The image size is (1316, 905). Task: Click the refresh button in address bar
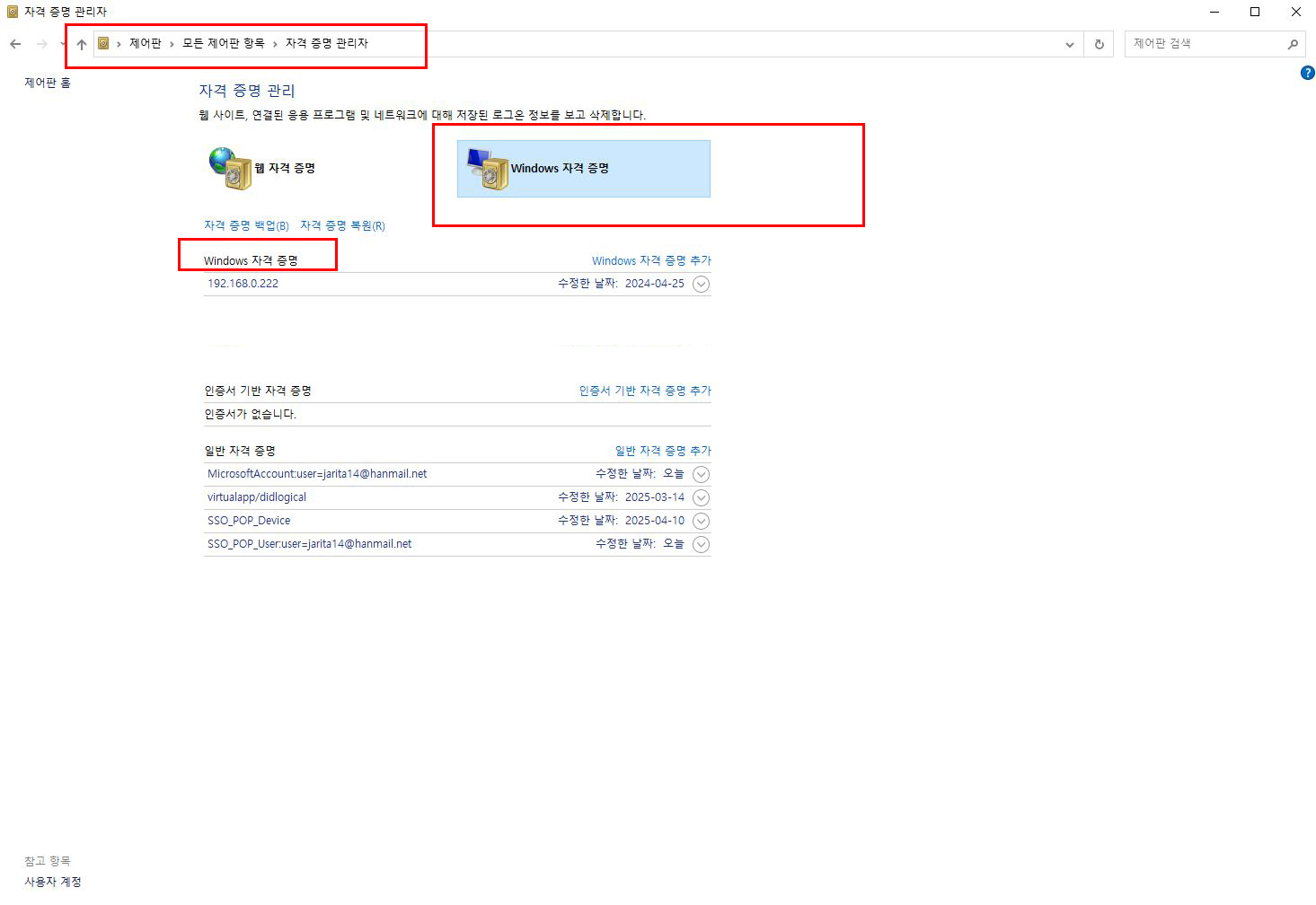1099,44
